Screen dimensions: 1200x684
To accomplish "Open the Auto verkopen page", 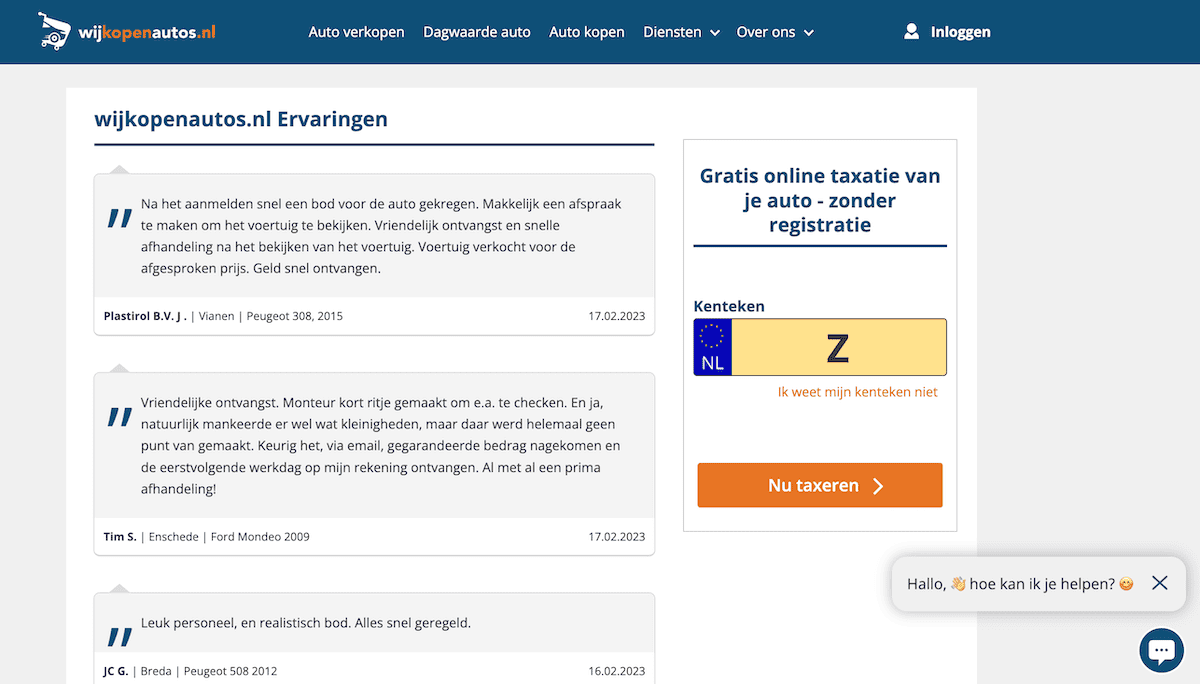I will [x=356, y=32].
